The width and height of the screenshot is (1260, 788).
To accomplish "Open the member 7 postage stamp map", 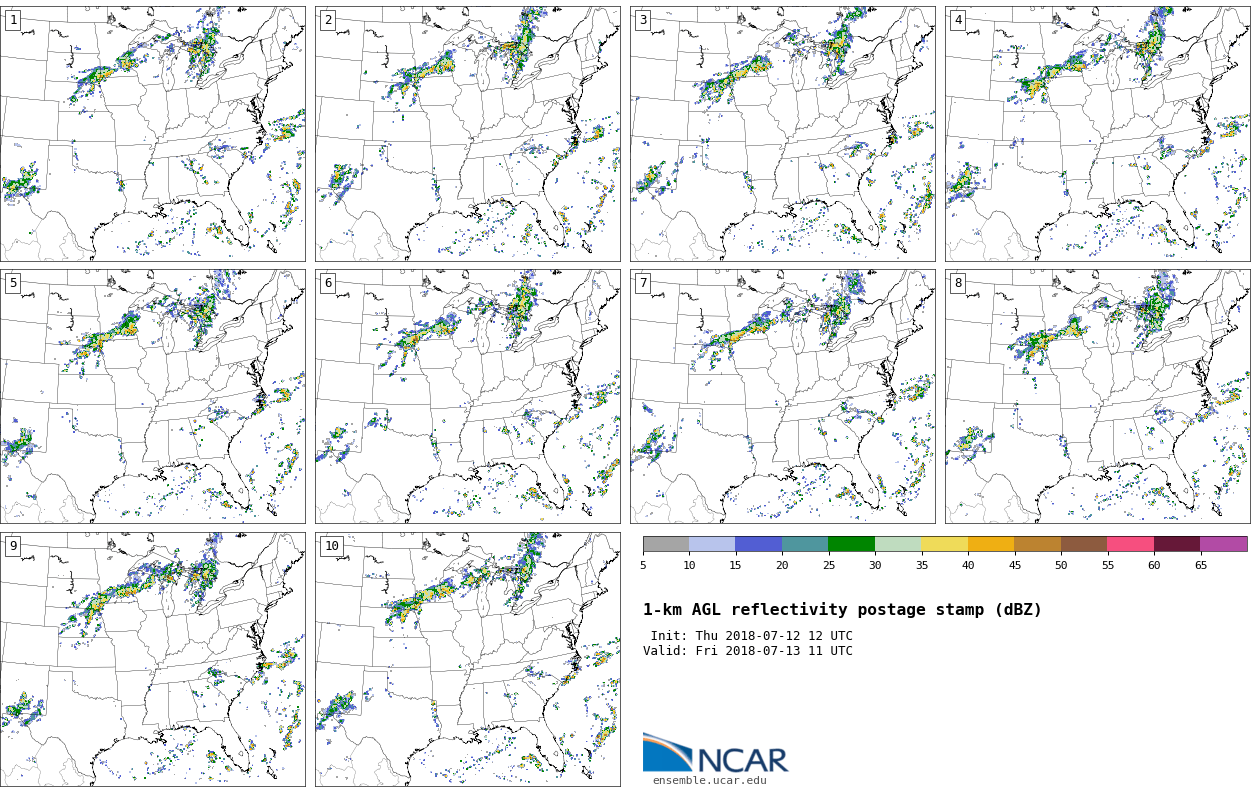I will click(x=782, y=396).
